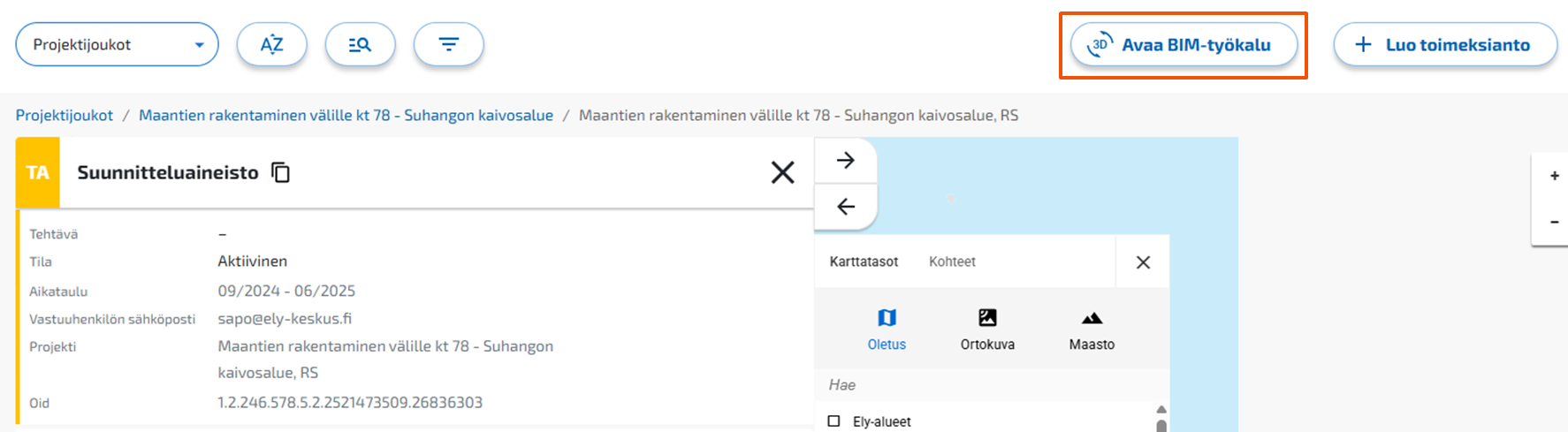This screenshot has width=1568, height=432.
Task: Open the Projektijoukot breadcrumb link
Action: (x=65, y=115)
